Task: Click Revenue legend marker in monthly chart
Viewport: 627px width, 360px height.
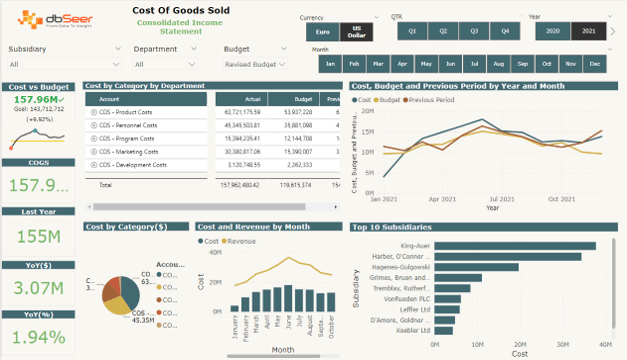Action: 224,241
